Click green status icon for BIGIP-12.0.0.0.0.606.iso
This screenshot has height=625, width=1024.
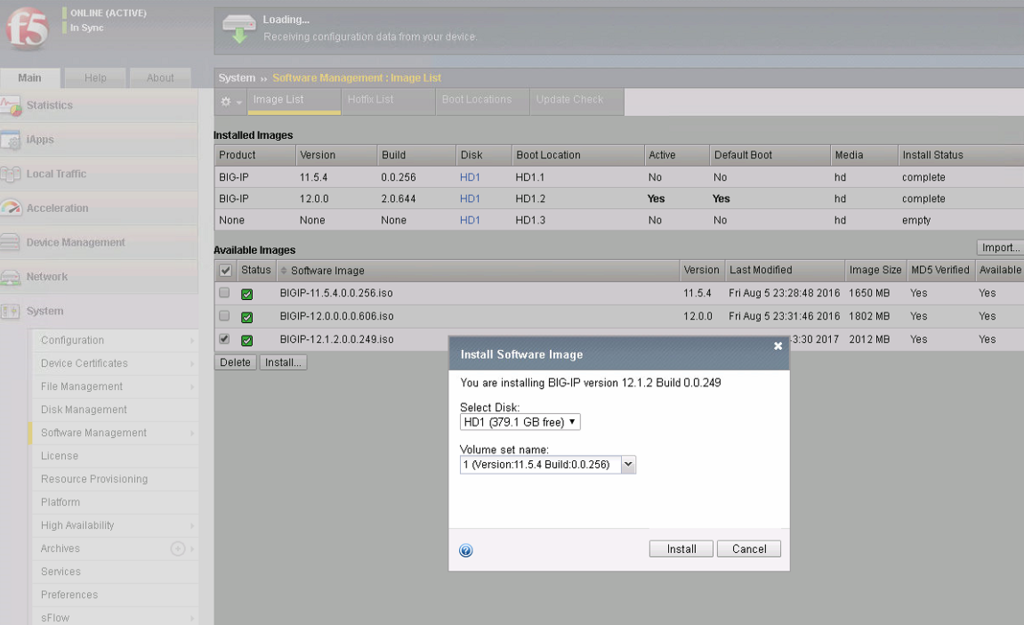click(x=247, y=317)
